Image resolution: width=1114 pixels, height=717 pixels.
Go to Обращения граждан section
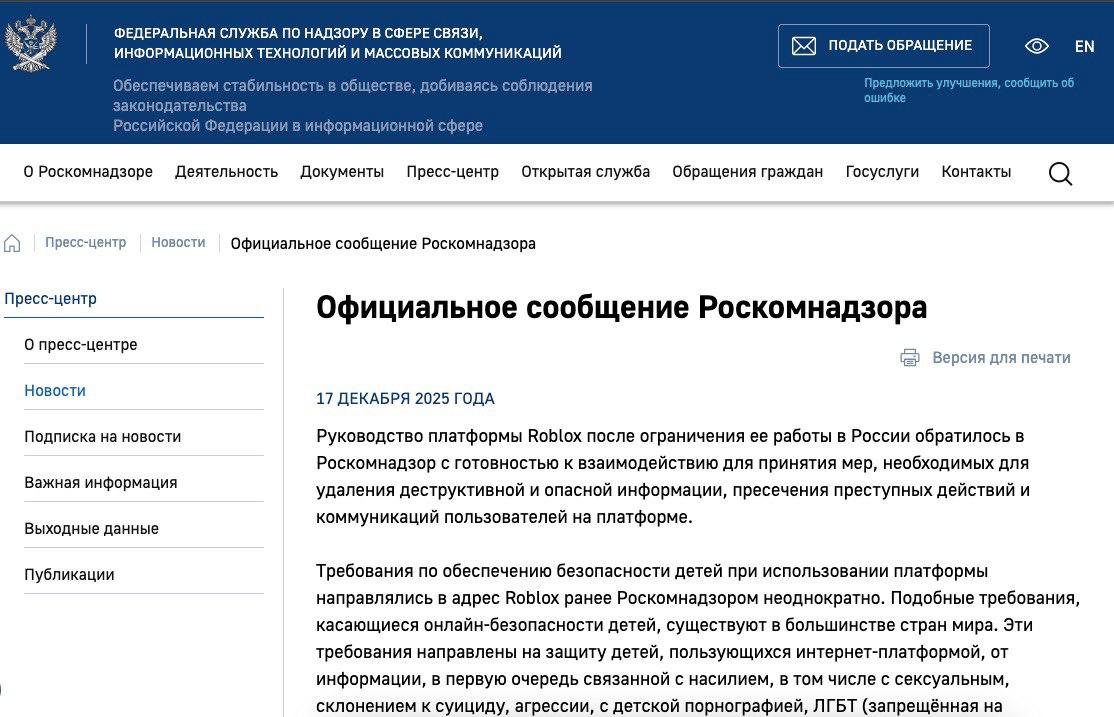point(747,172)
